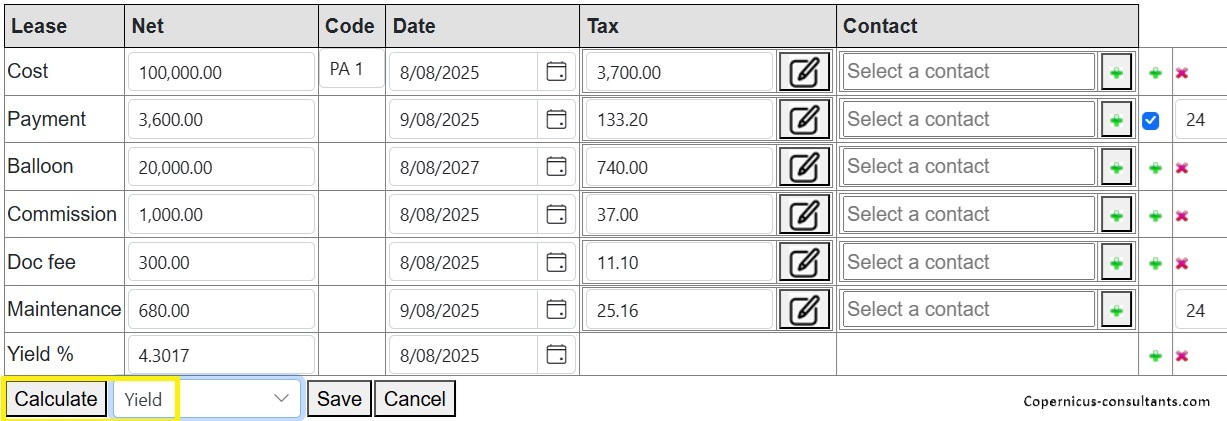Open the tax editor for Cost row
1227x421 pixels.
coord(804,72)
